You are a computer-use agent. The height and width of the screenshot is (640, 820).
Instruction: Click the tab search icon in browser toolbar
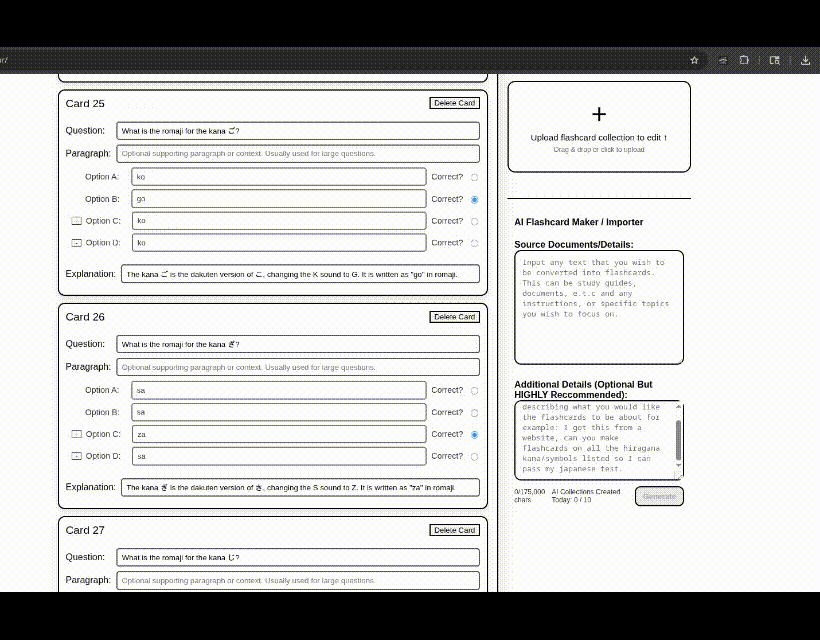tap(775, 60)
